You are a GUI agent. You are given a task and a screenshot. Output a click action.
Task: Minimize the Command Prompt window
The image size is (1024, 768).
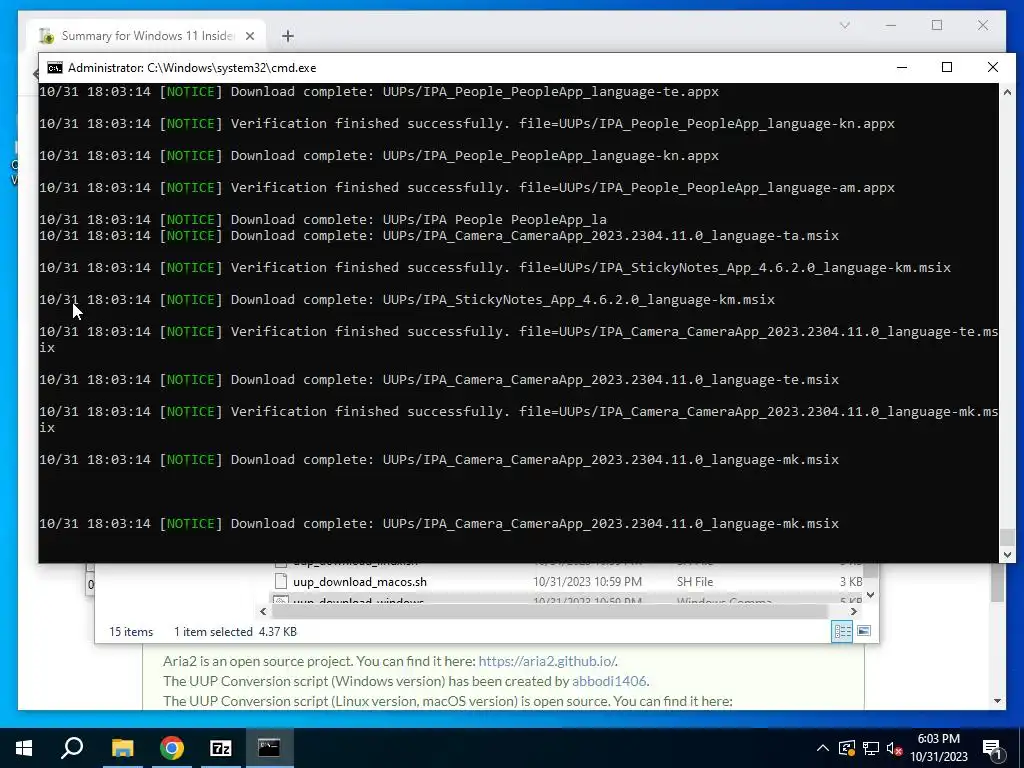(x=902, y=67)
